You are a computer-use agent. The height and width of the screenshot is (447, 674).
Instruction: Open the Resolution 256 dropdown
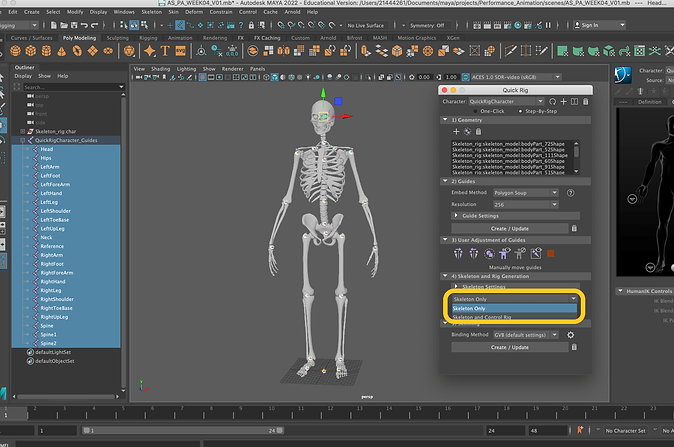(x=526, y=205)
